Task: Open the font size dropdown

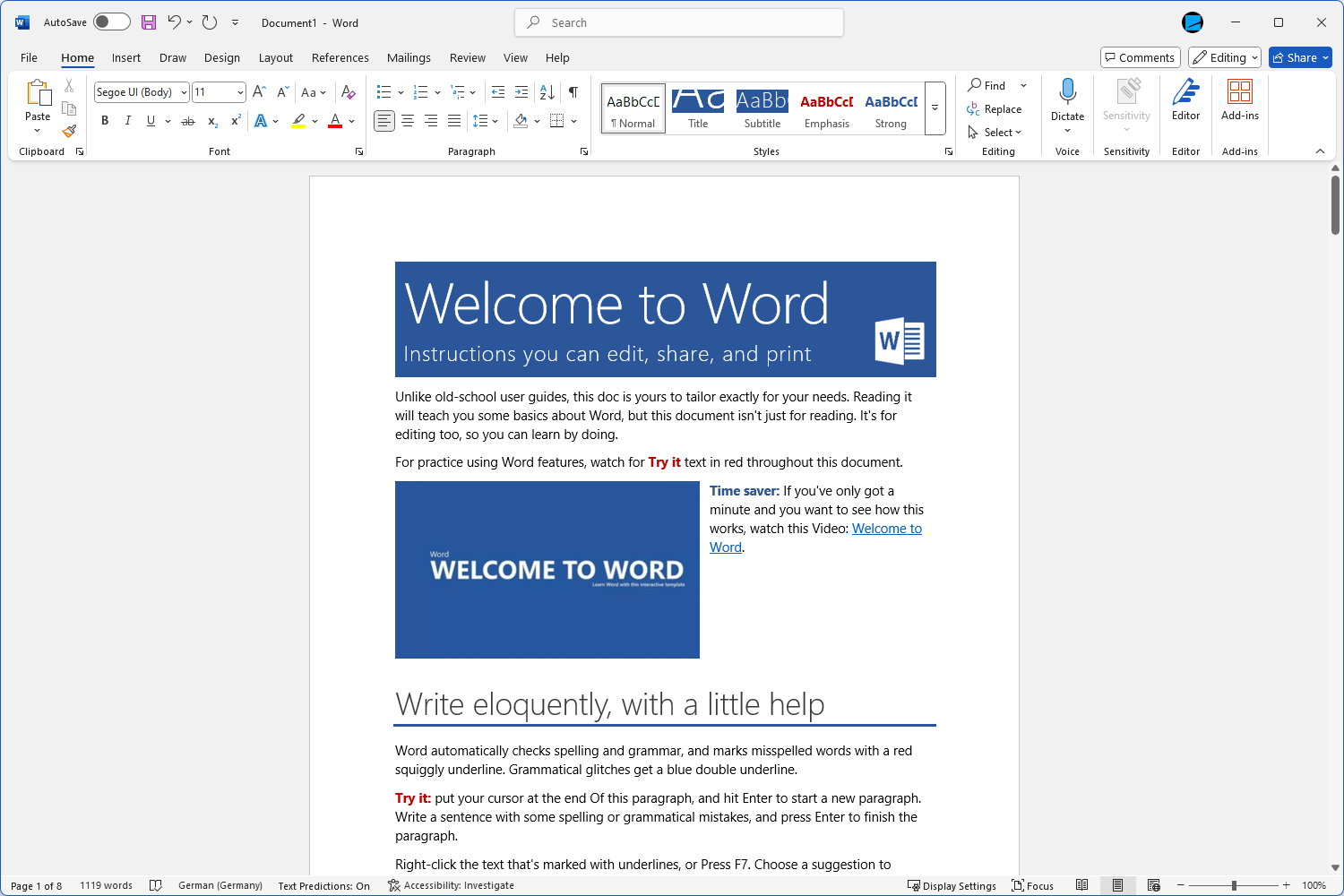Action: [x=238, y=91]
